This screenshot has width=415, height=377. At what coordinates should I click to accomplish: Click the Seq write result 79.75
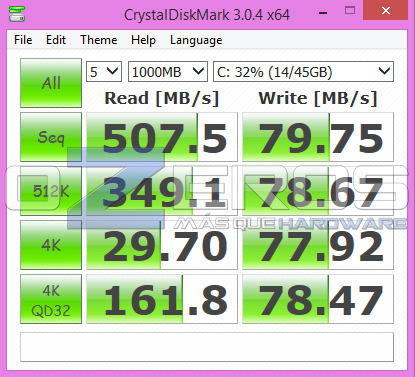[x=318, y=137]
